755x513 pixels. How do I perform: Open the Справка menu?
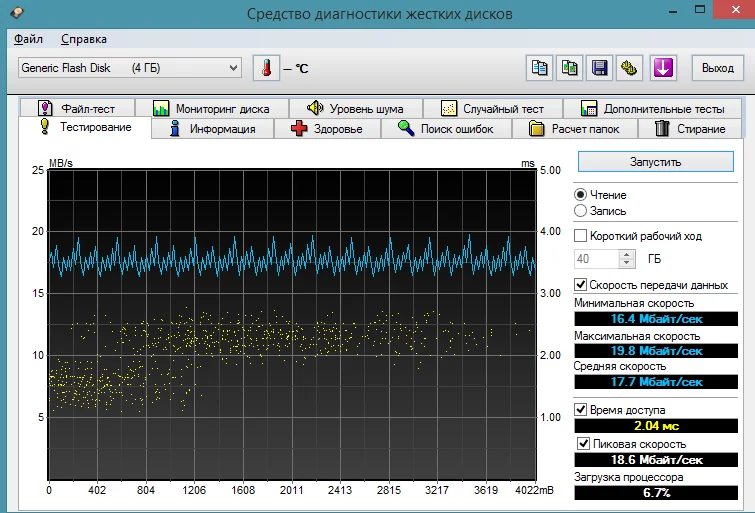pyautogui.click(x=83, y=39)
